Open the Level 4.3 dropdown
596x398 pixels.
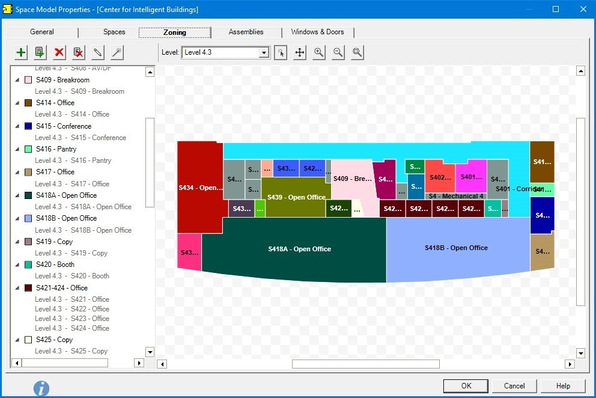[x=225, y=52]
